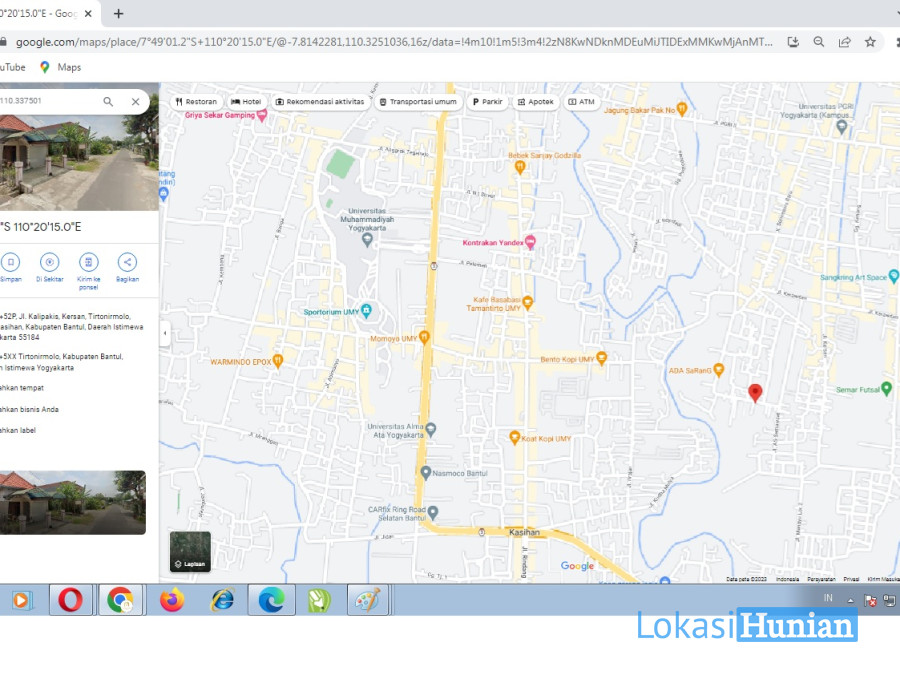Select ADA SaRanG restaurant marker
The width and height of the screenshot is (900, 675).
pyautogui.click(x=719, y=370)
